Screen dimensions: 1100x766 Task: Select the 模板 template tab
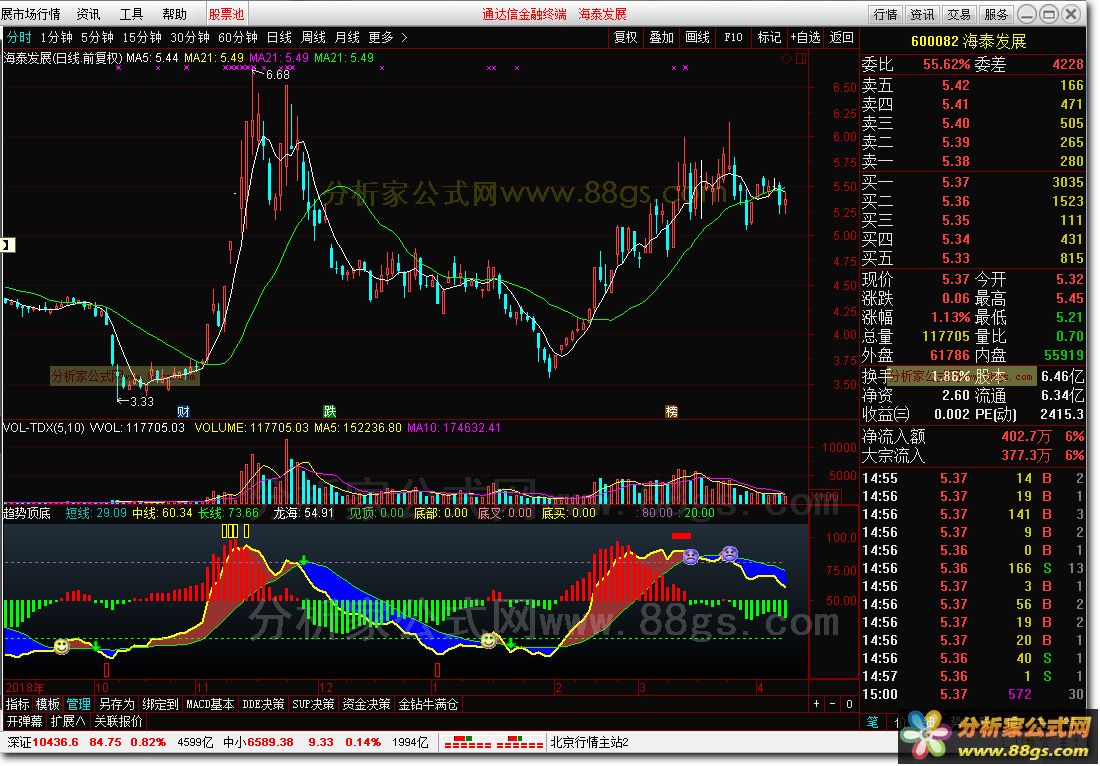[48, 704]
